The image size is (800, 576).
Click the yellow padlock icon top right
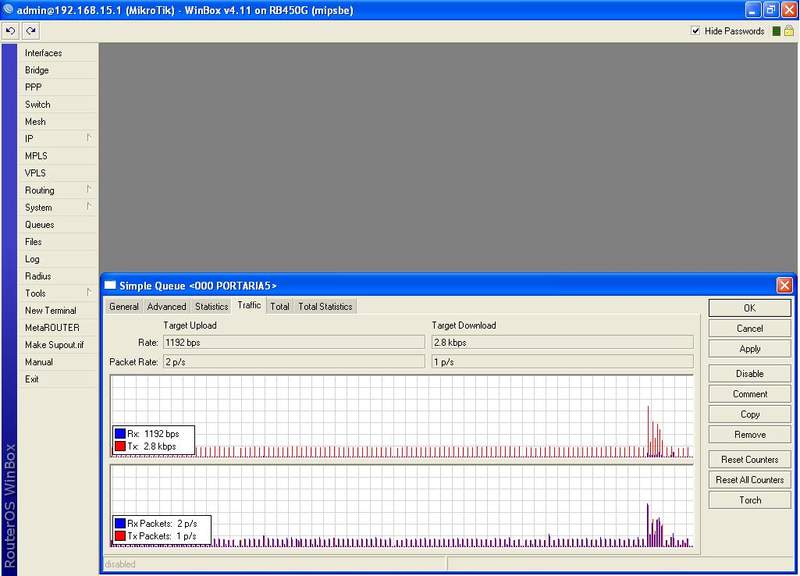789,31
